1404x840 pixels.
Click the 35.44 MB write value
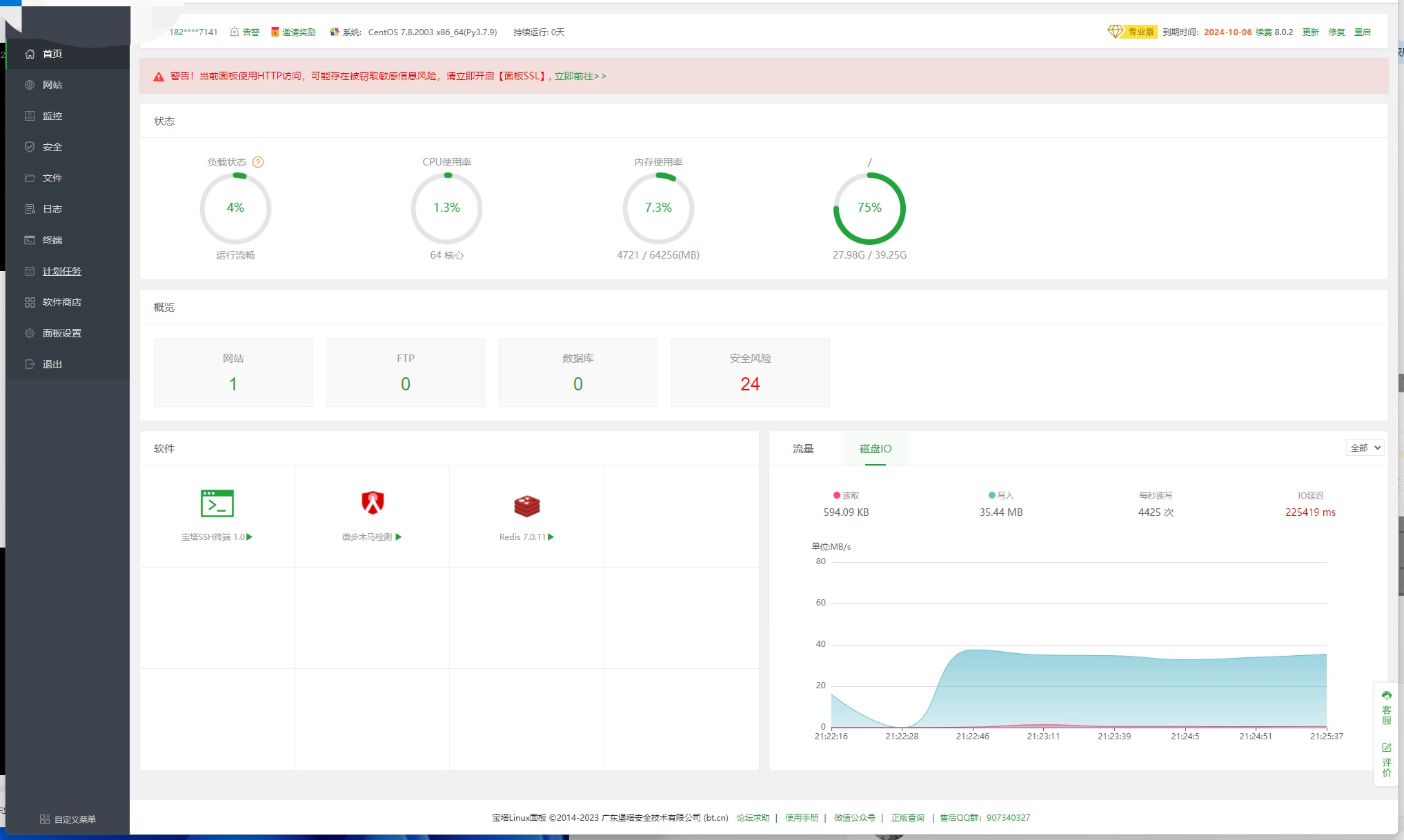click(1001, 512)
